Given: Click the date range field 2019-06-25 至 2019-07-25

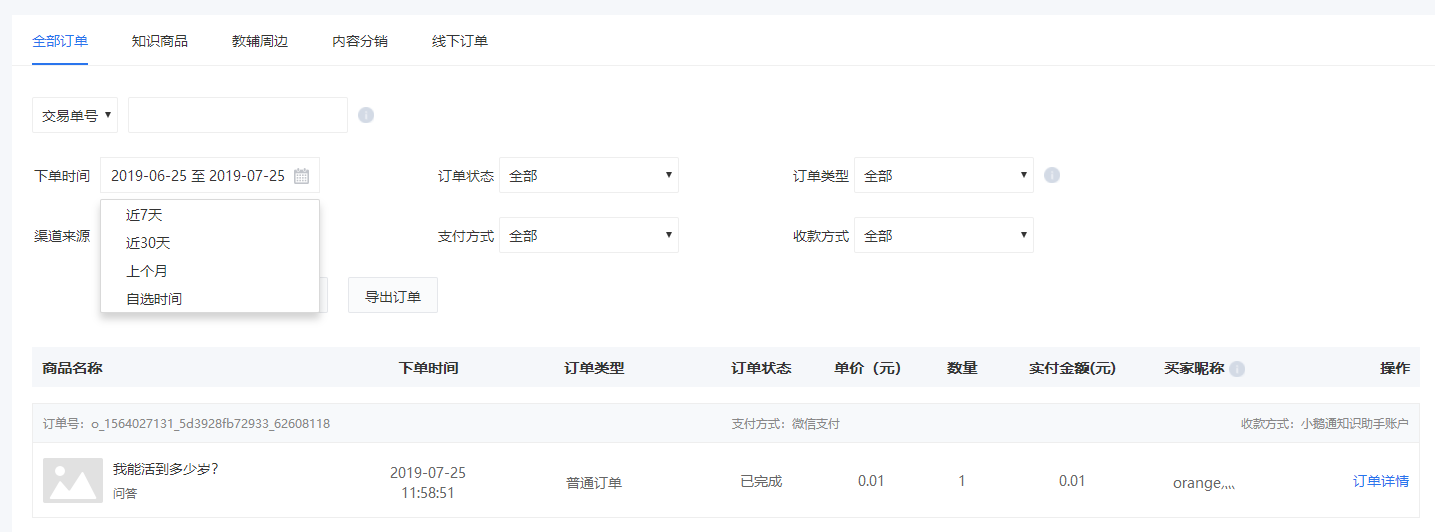Looking at the screenshot, I should (210, 175).
